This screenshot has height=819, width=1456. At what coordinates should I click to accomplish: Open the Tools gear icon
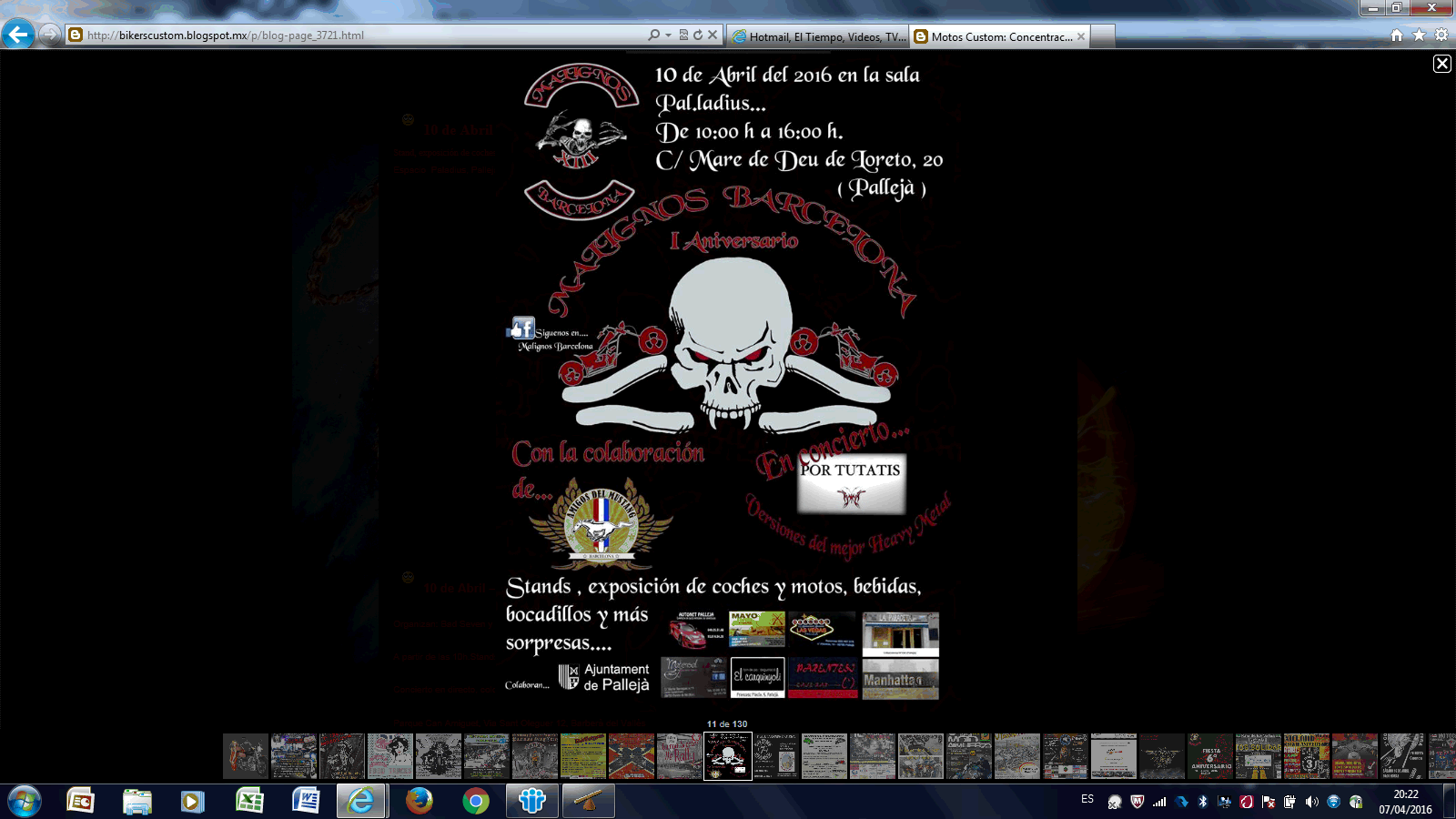[x=1441, y=35]
